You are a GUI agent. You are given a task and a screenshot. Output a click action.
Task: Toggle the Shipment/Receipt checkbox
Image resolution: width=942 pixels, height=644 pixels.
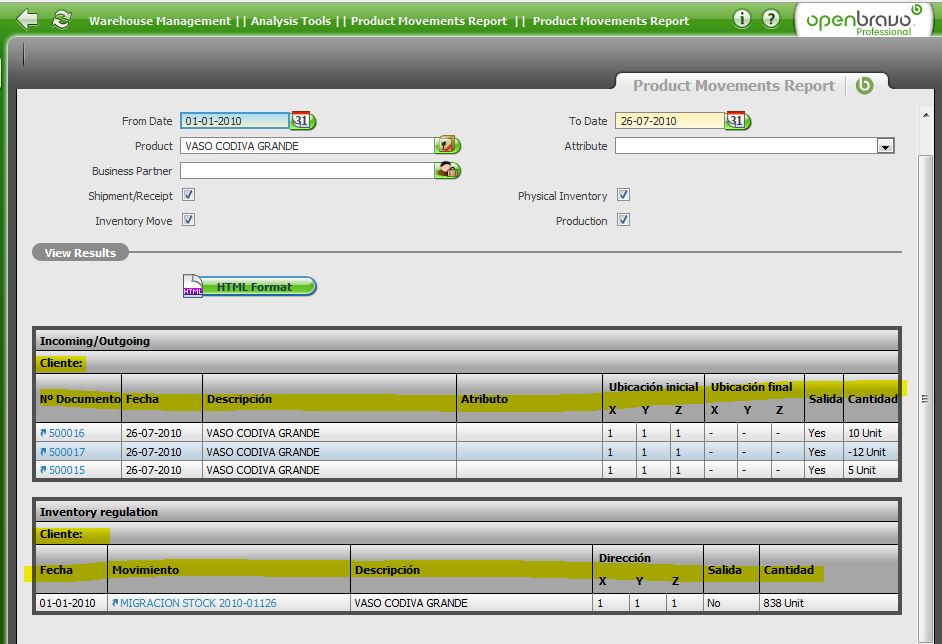(188, 195)
